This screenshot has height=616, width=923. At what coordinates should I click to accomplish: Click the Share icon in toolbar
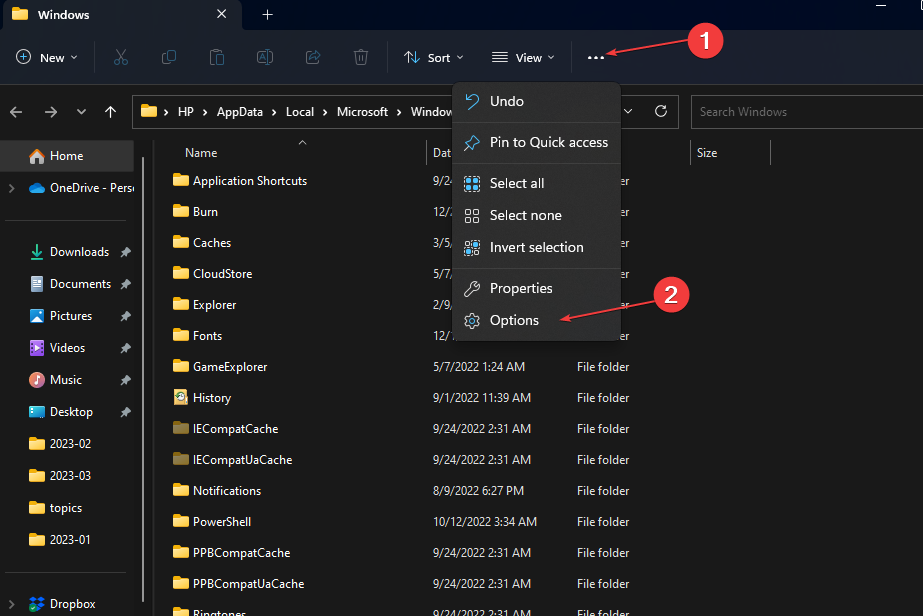tap(313, 57)
